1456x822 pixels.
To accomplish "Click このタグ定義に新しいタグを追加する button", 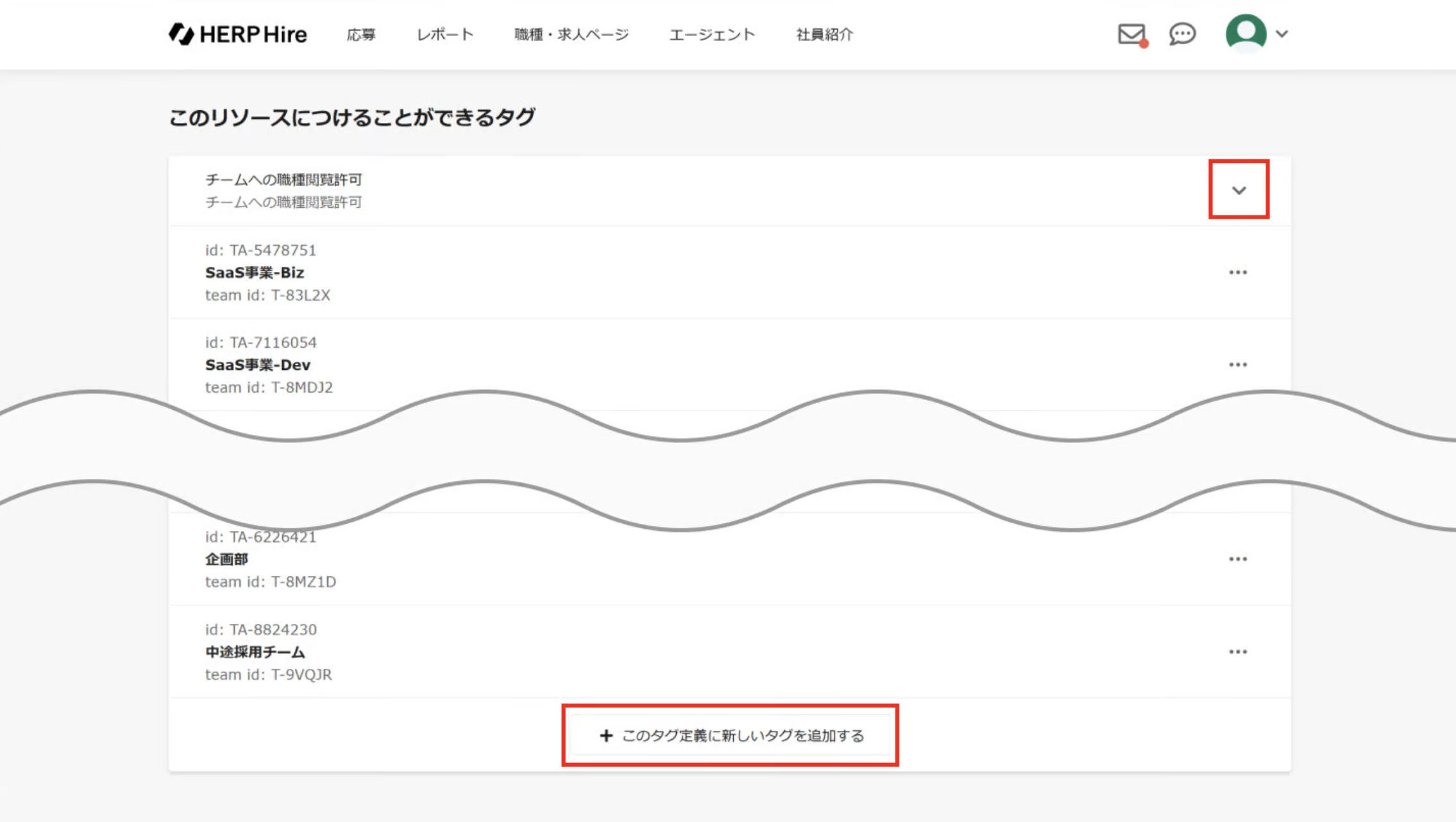I will 730,735.
